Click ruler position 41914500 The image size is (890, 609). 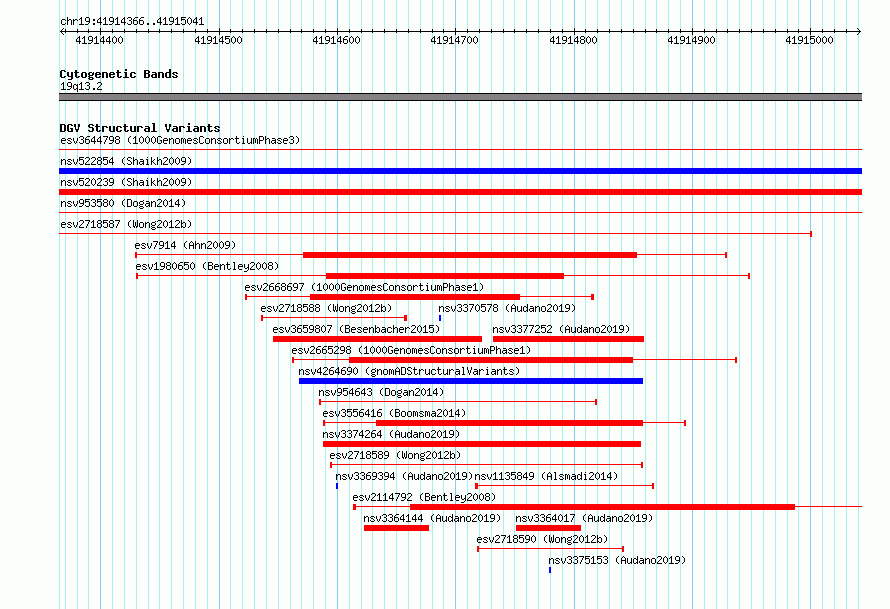[218, 40]
